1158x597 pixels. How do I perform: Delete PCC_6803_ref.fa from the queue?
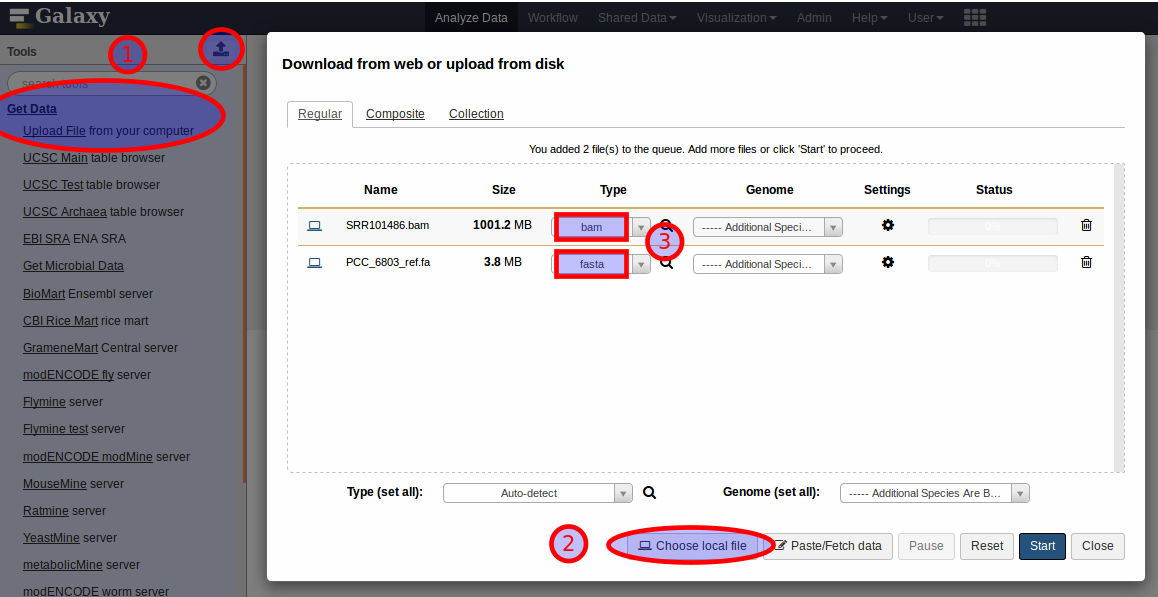pyautogui.click(x=1086, y=262)
